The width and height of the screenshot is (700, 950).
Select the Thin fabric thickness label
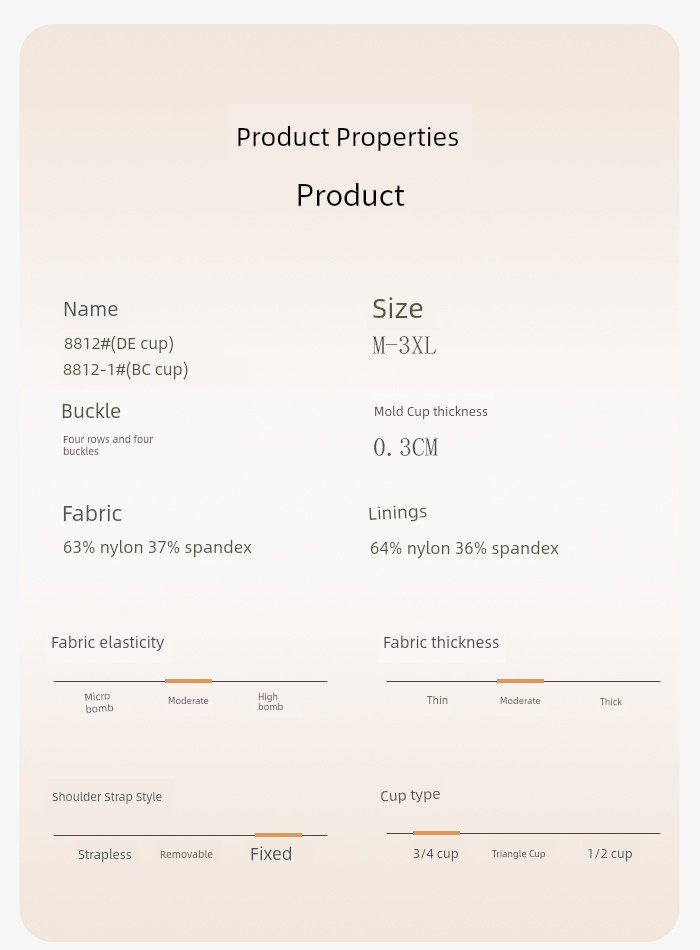437,700
